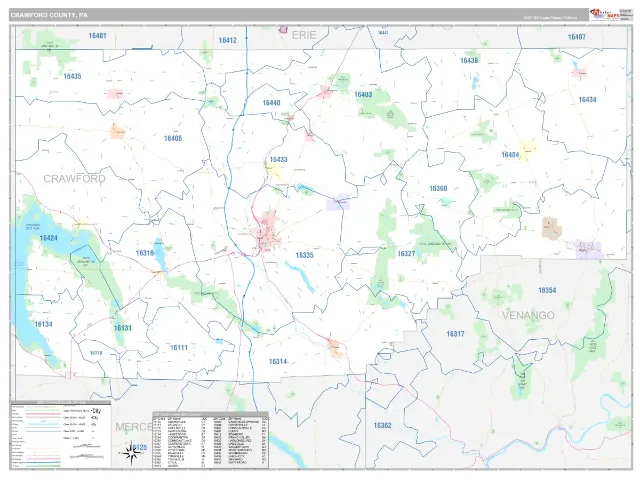The height and width of the screenshot is (480, 640).
Task: Select the ZIP code label 16438
Action: click(469, 60)
